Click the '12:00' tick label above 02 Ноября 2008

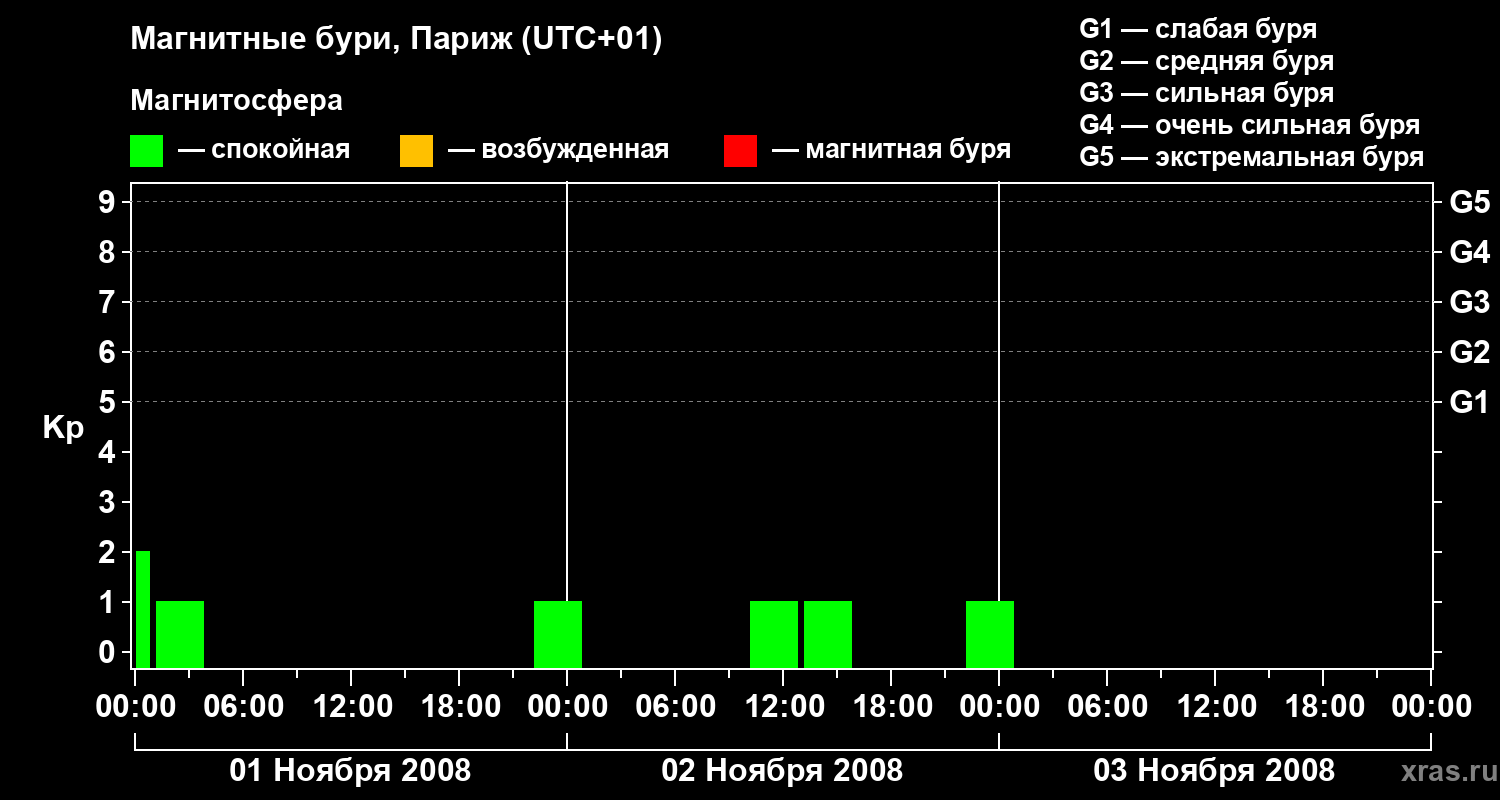click(x=783, y=706)
